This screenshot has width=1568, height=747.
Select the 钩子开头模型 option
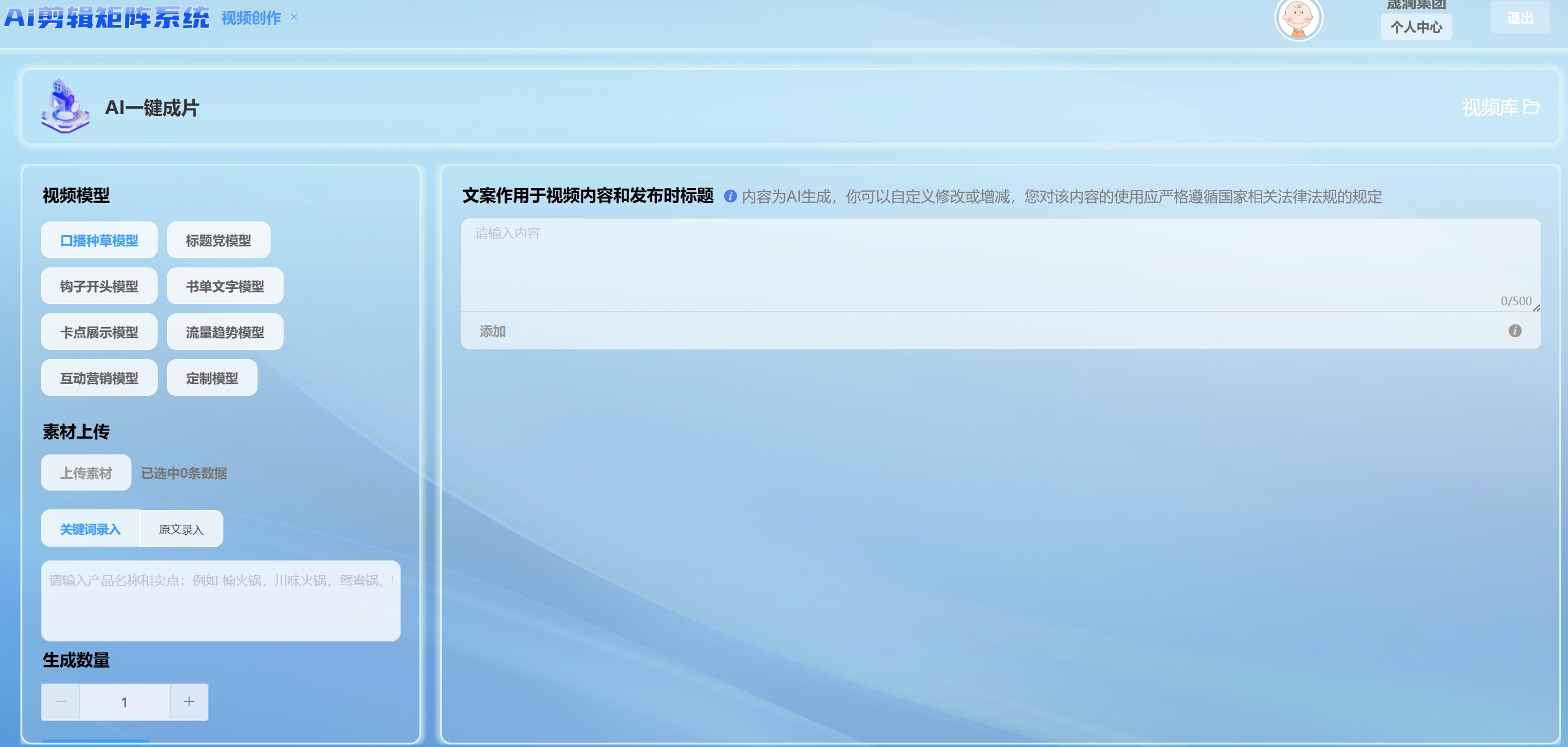[x=99, y=286]
